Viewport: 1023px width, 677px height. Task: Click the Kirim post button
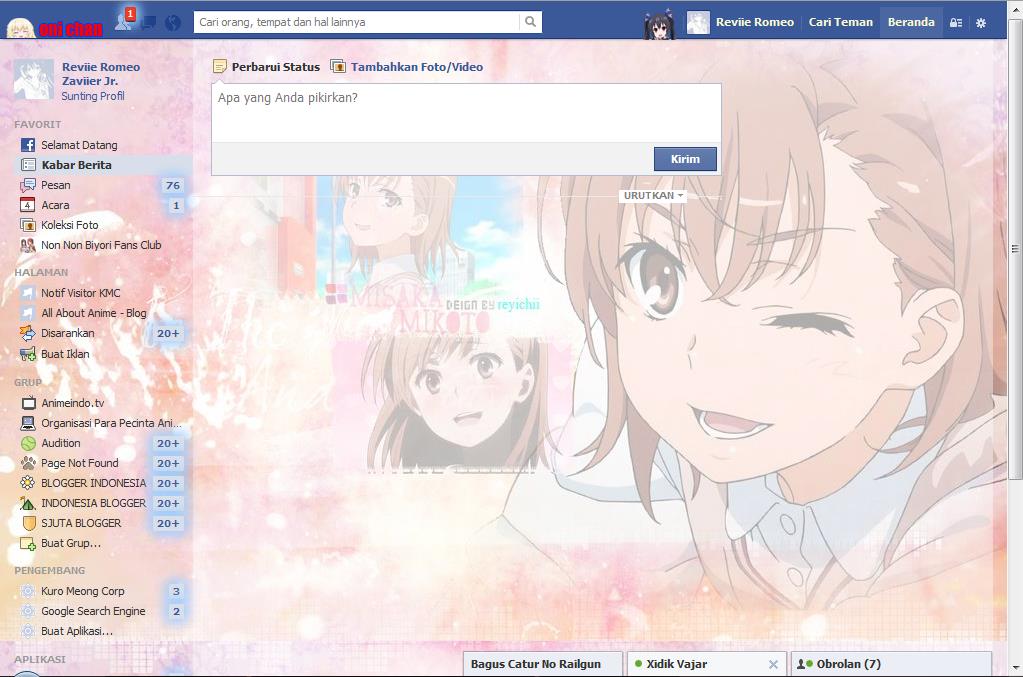pyautogui.click(x=685, y=159)
